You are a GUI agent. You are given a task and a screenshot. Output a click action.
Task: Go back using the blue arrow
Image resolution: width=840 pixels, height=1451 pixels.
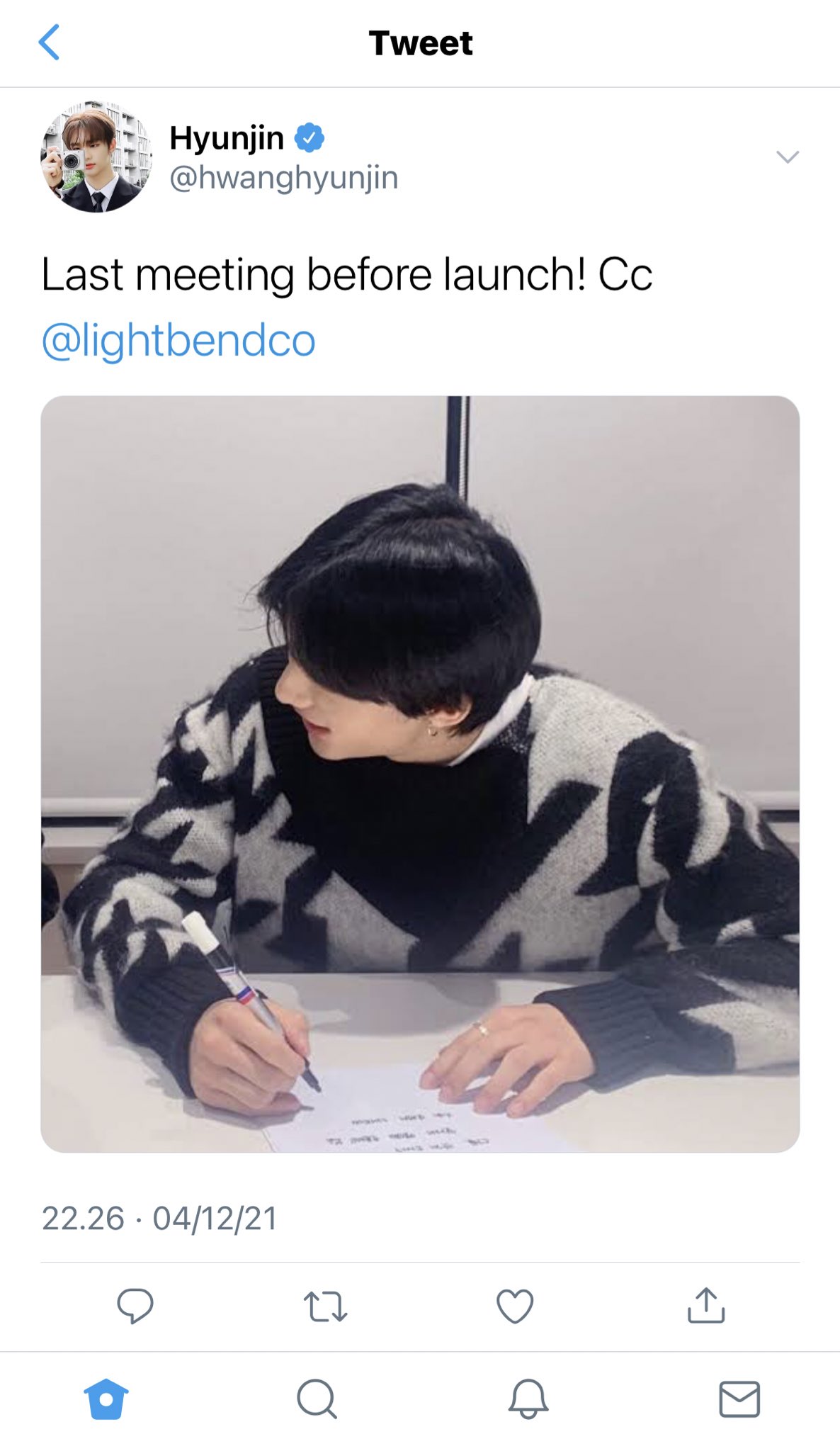pyautogui.click(x=49, y=43)
